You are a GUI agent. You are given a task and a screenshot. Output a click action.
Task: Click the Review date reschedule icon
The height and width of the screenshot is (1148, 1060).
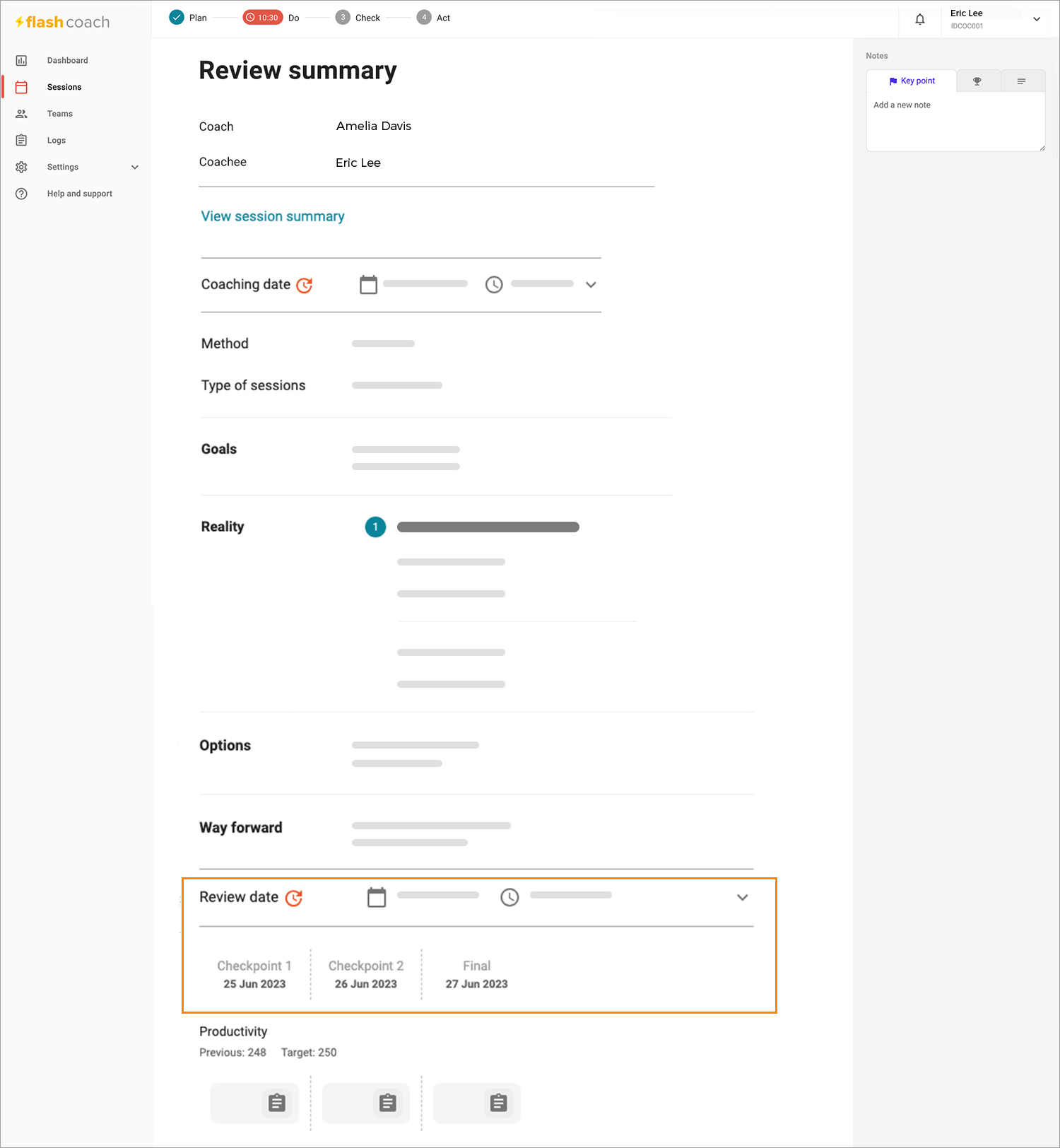(x=294, y=898)
